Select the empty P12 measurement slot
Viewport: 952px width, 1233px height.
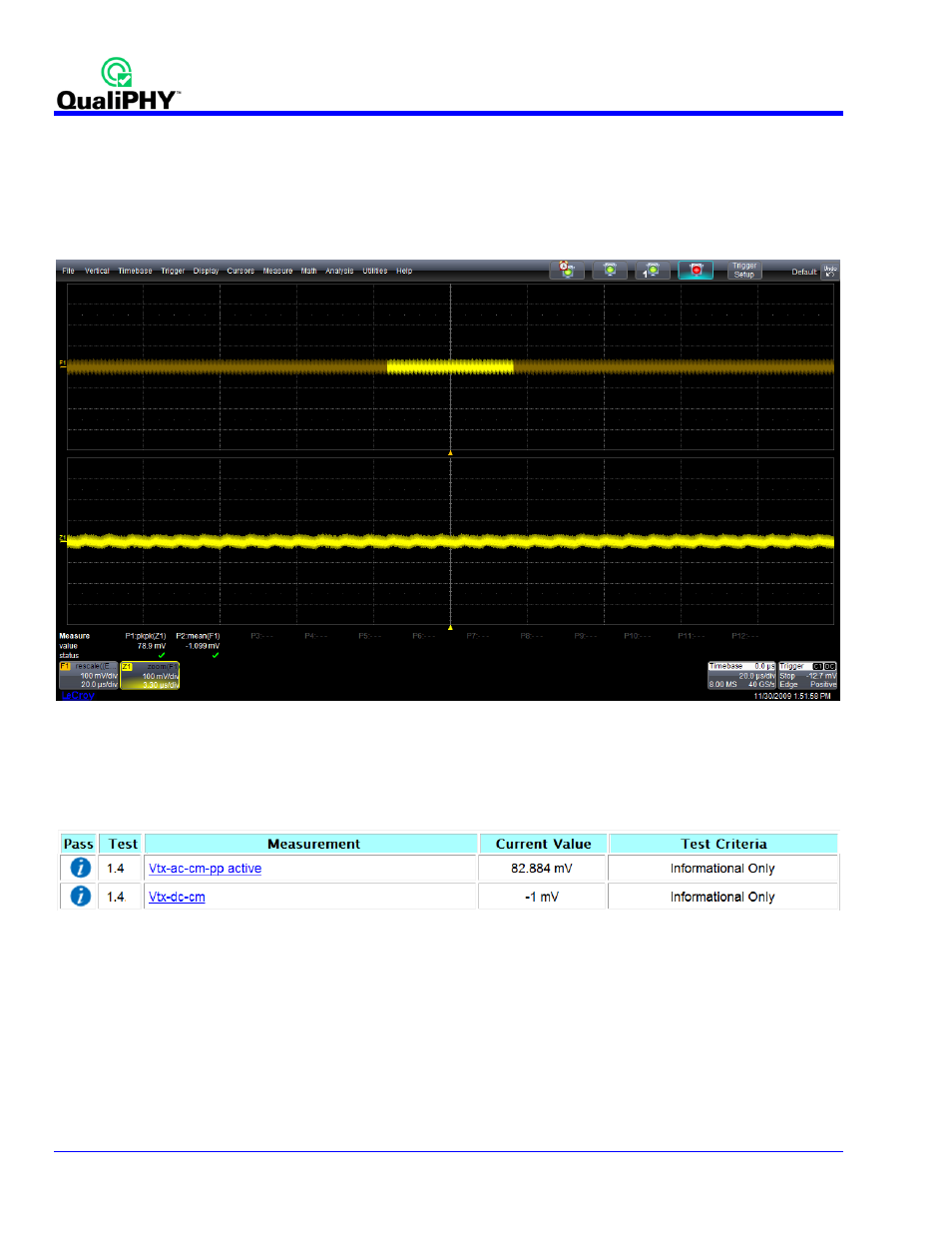tap(744, 636)
